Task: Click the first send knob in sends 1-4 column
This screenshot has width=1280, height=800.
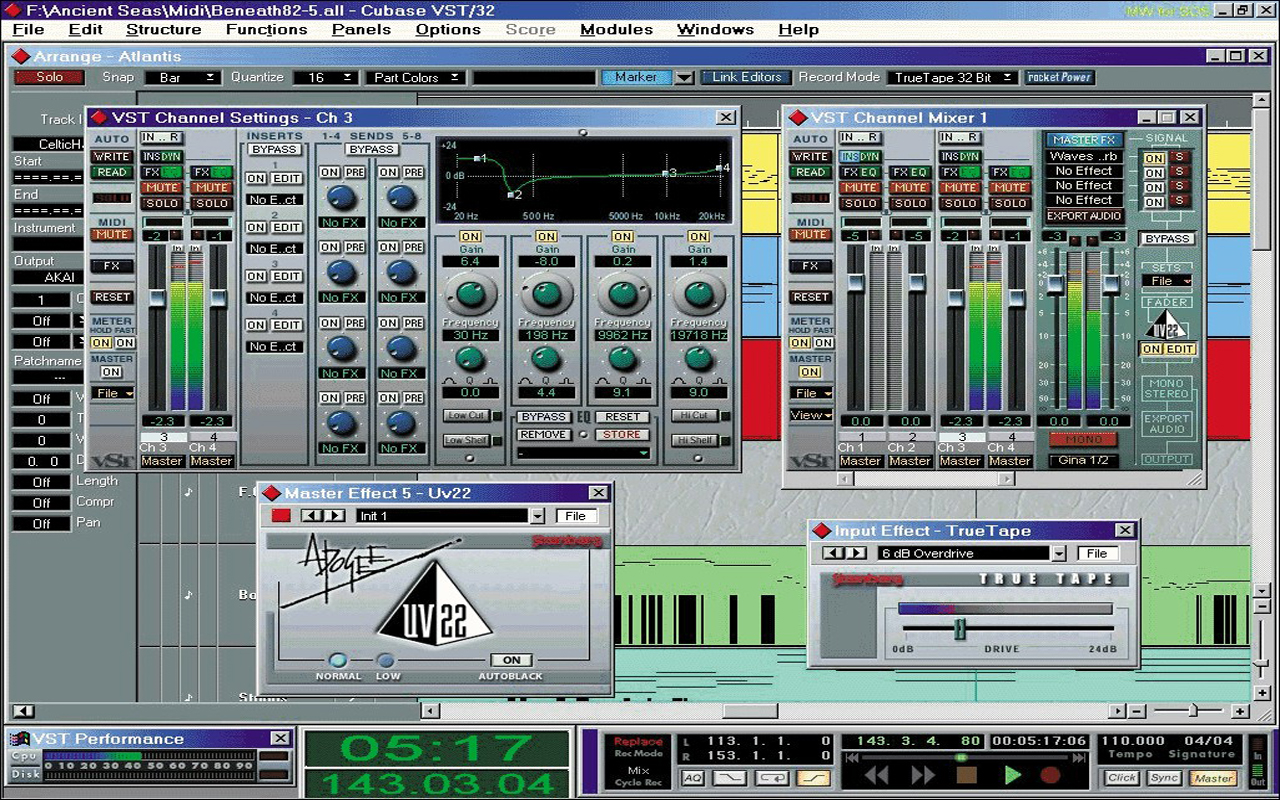Action: (341, 197)
